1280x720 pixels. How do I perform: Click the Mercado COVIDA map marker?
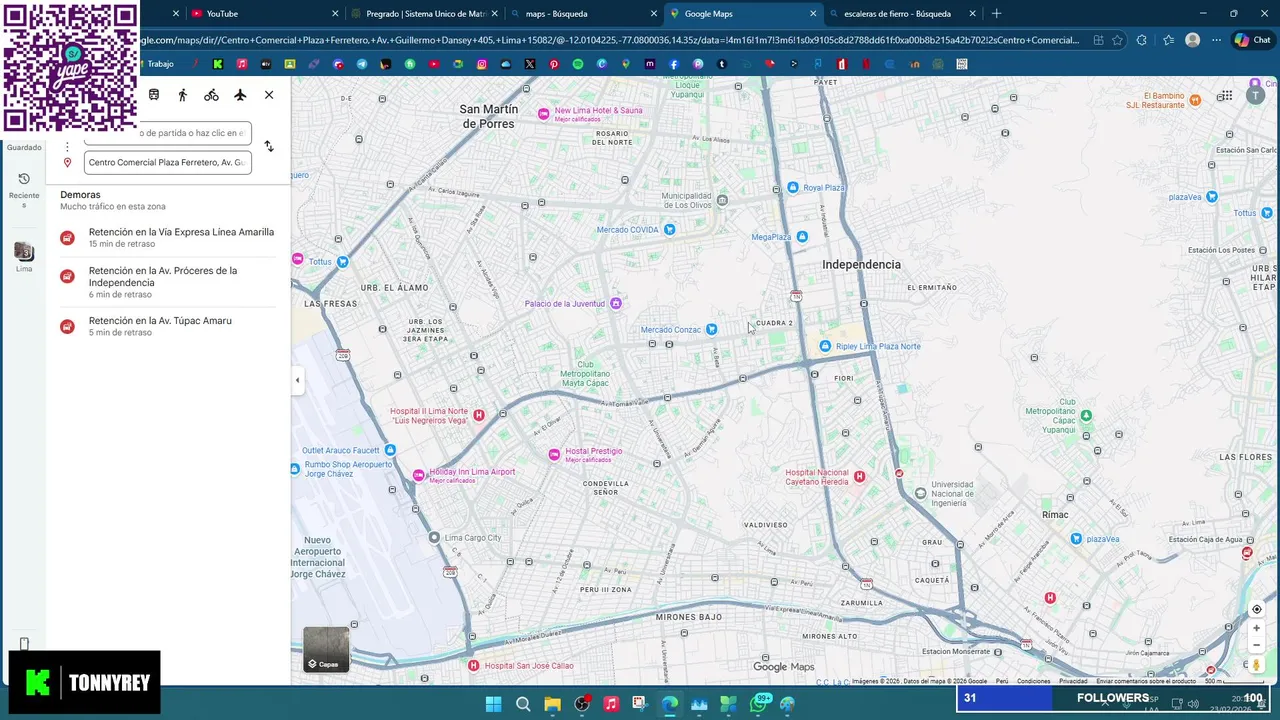(670, 229)
